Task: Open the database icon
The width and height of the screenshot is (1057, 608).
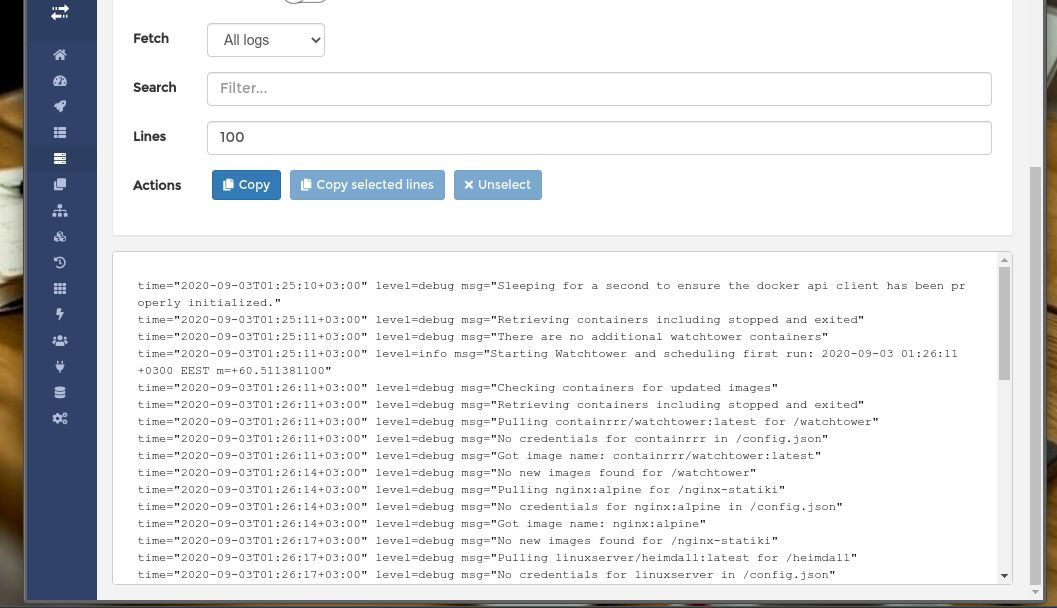Action: [x=60, y=392]
